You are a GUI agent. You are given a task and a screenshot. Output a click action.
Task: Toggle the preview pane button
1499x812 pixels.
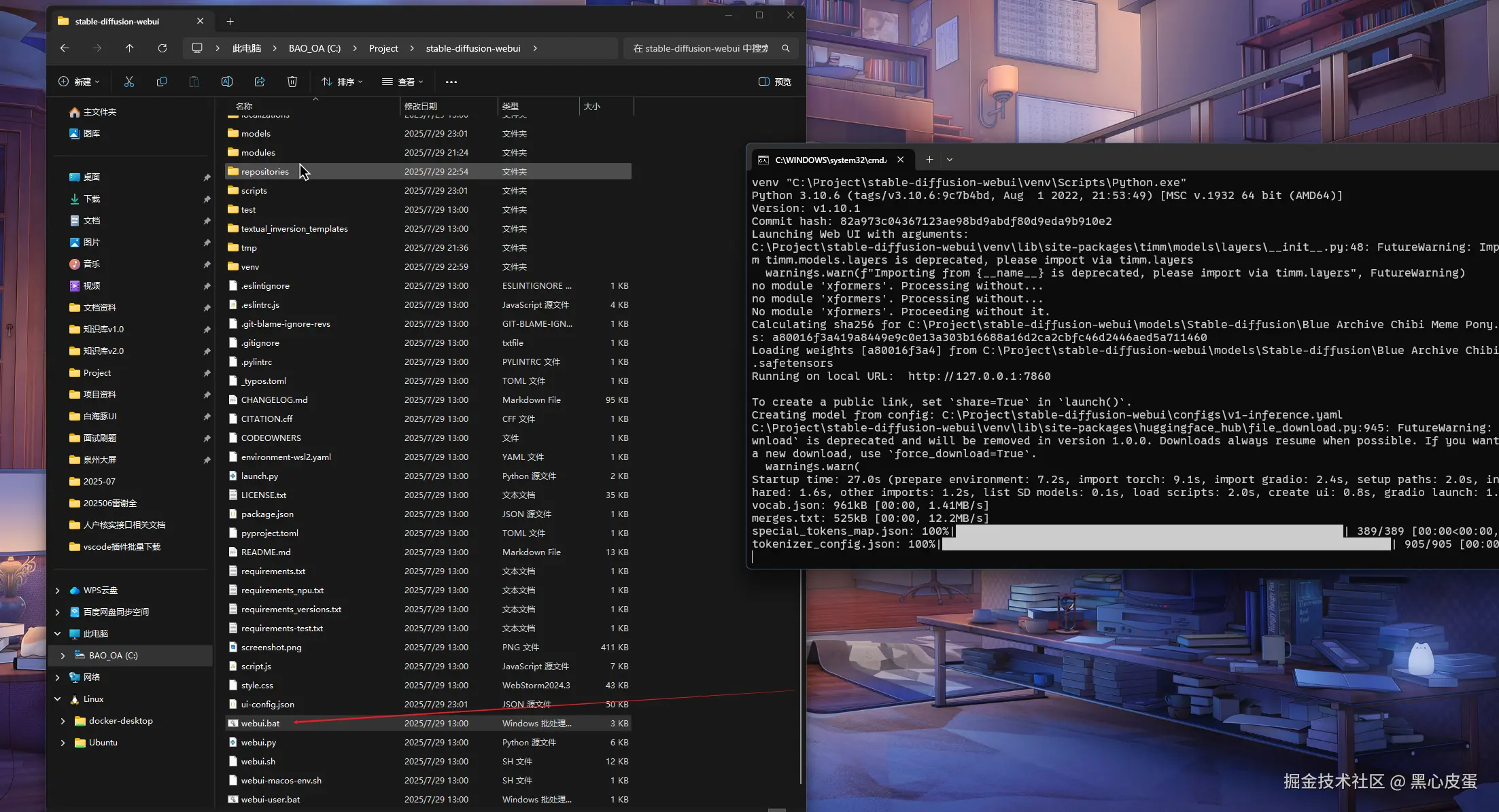click(x=774, y=82)
